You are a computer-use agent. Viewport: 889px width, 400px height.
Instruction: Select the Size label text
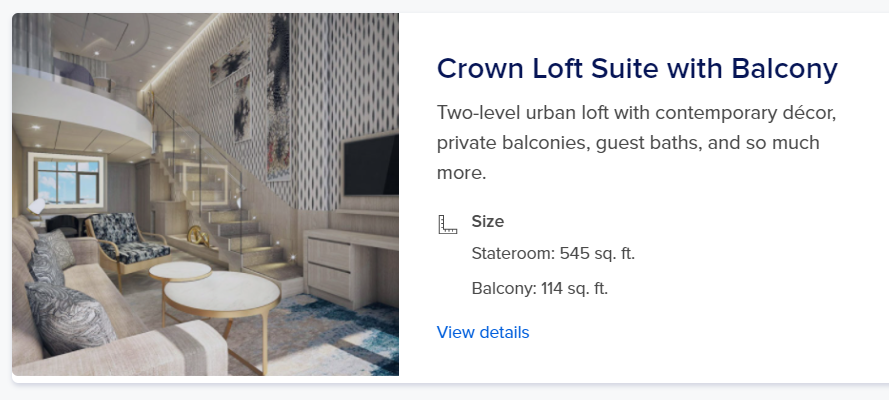click(488, 222)
